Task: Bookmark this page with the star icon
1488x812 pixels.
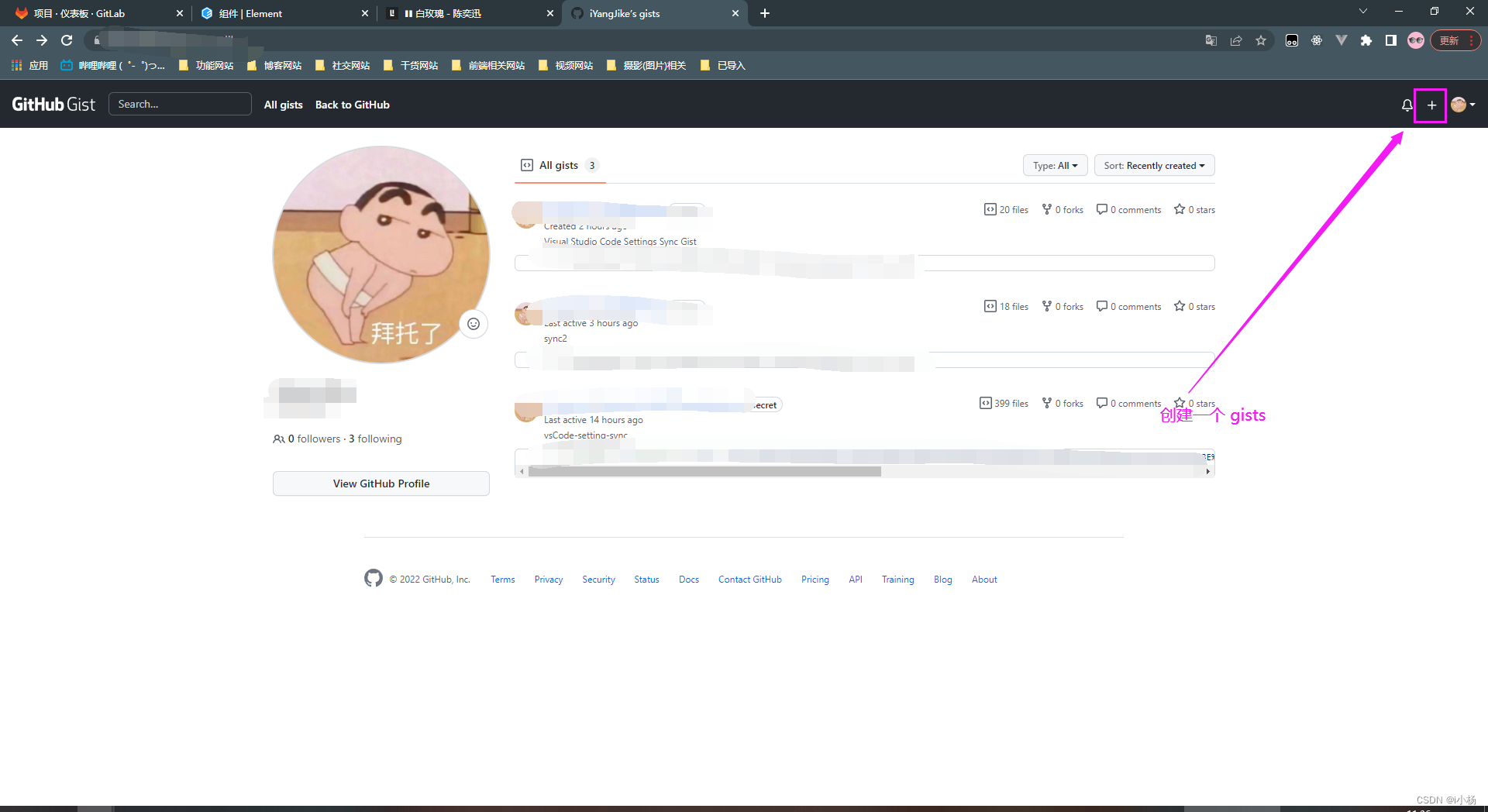Action: [1261, 40]
